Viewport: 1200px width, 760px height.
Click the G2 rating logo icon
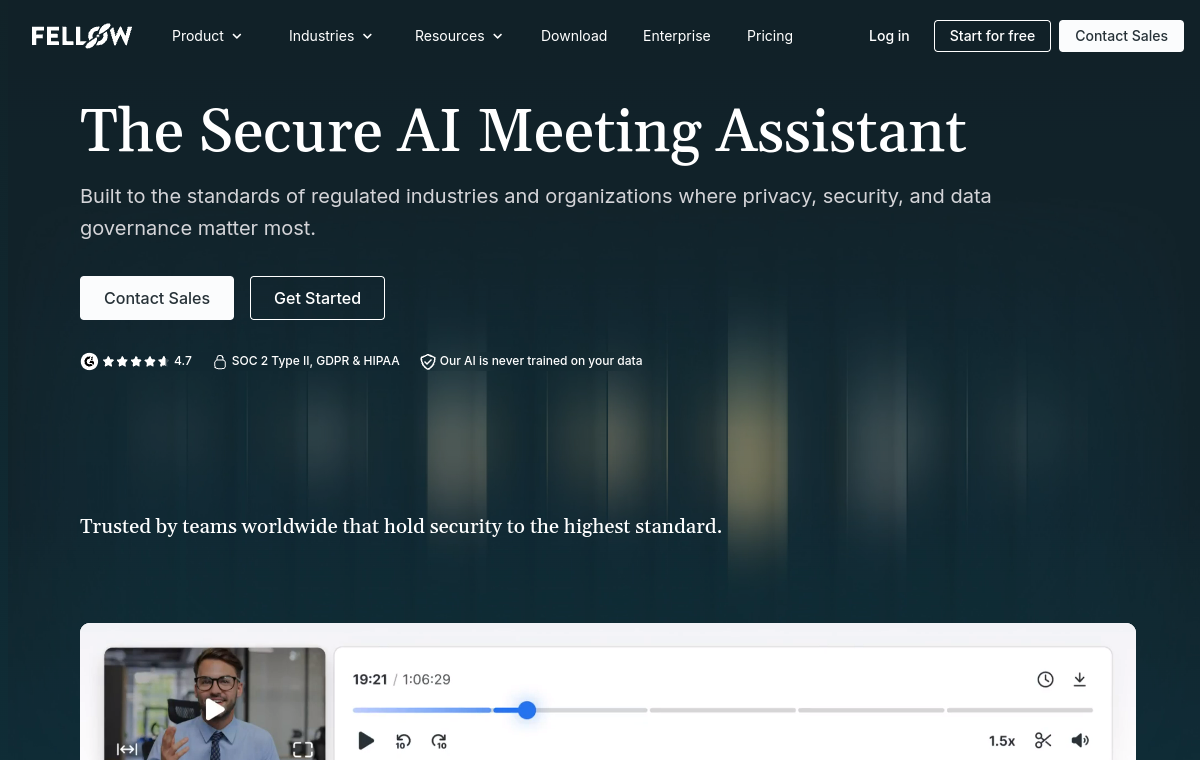[x=89, y=361]
